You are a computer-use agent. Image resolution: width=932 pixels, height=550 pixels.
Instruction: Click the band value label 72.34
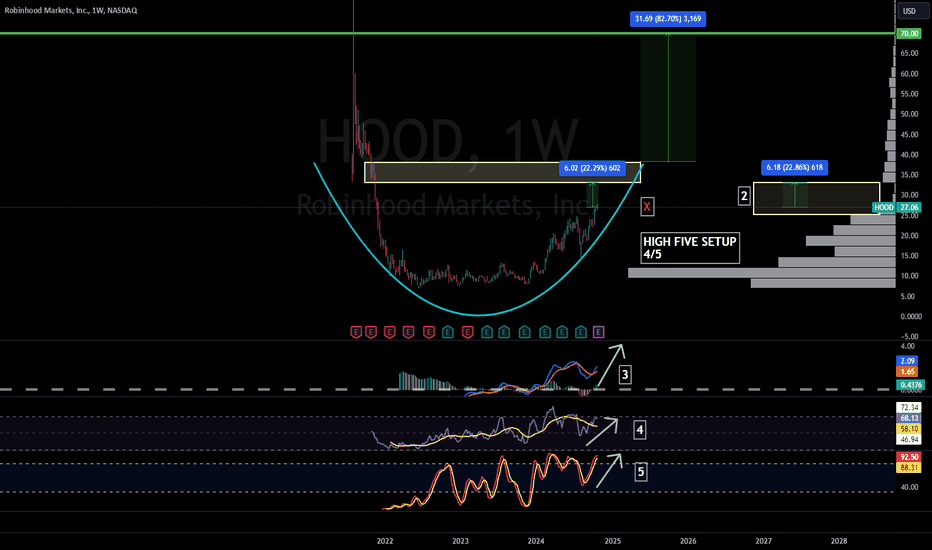[x=909, y=407]
